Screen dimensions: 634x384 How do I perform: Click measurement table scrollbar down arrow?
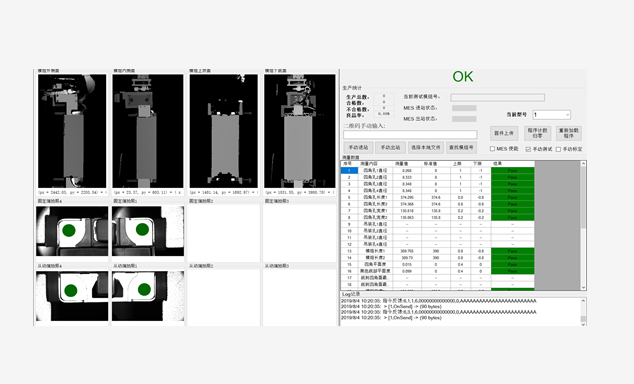click(583, 287)
